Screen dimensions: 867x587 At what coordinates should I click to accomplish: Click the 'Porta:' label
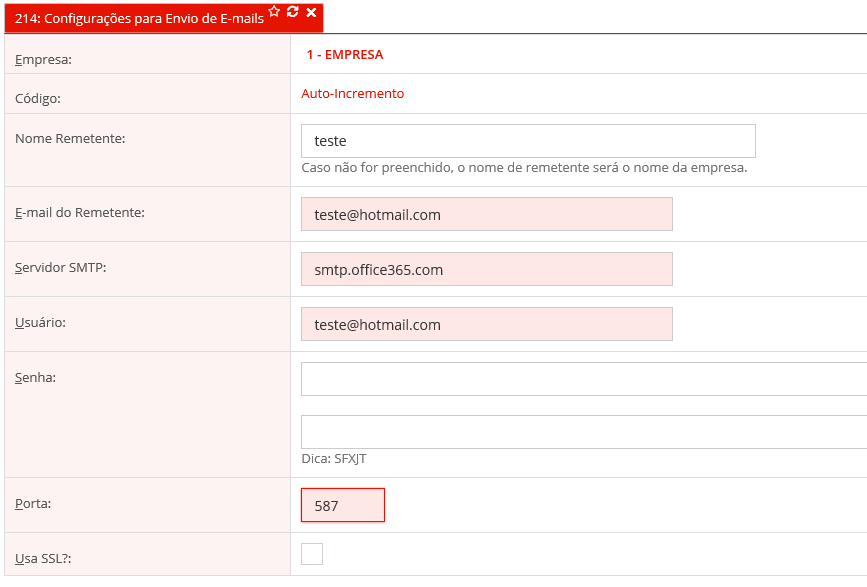[33, 504]
